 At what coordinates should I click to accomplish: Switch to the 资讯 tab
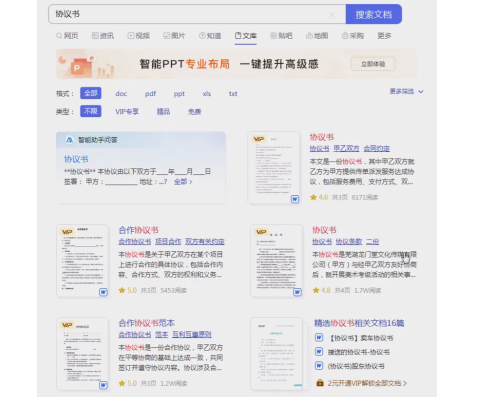tap(103, 36)
